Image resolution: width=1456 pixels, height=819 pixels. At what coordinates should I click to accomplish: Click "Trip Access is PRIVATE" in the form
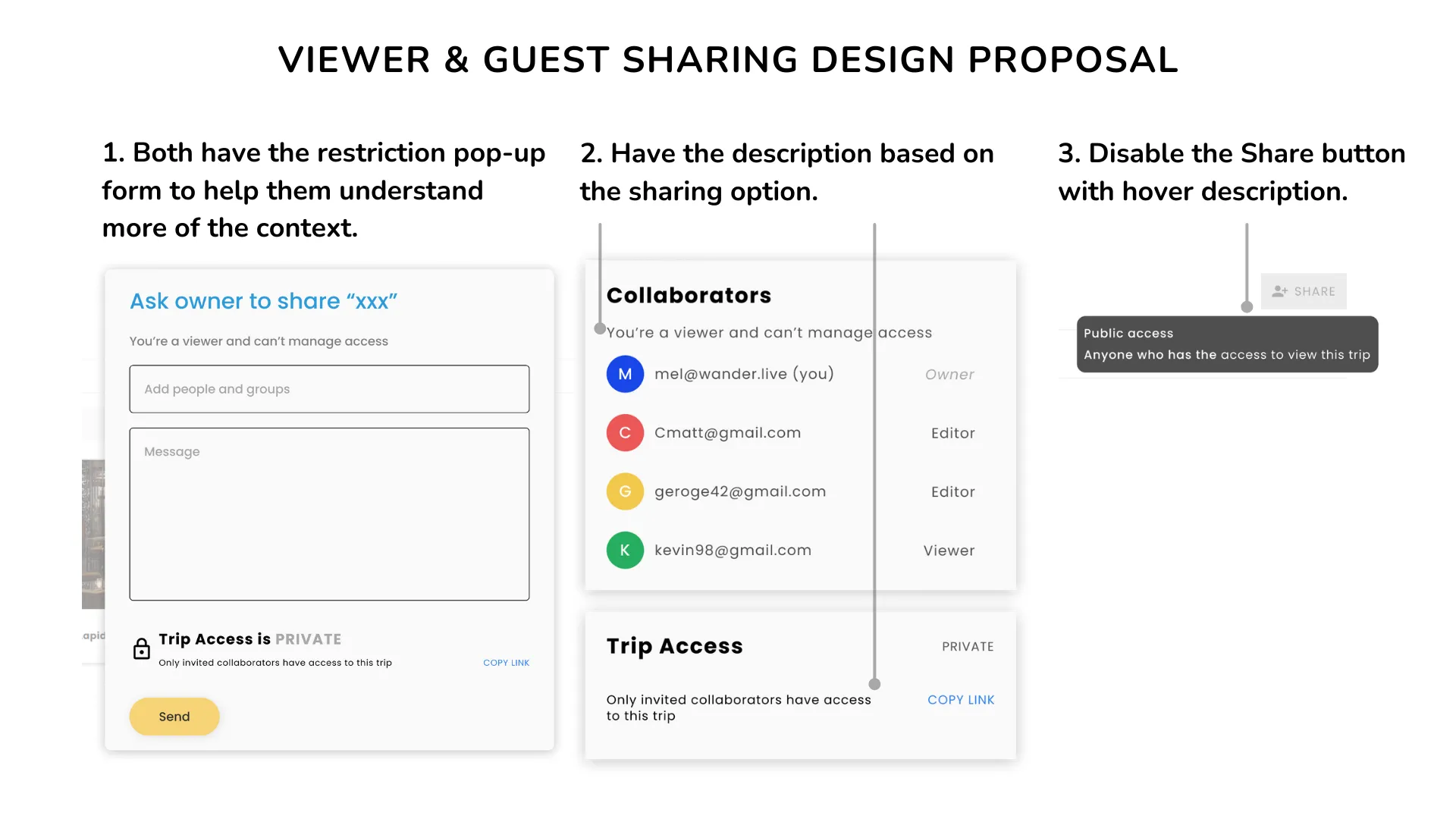tap(249, 639)
